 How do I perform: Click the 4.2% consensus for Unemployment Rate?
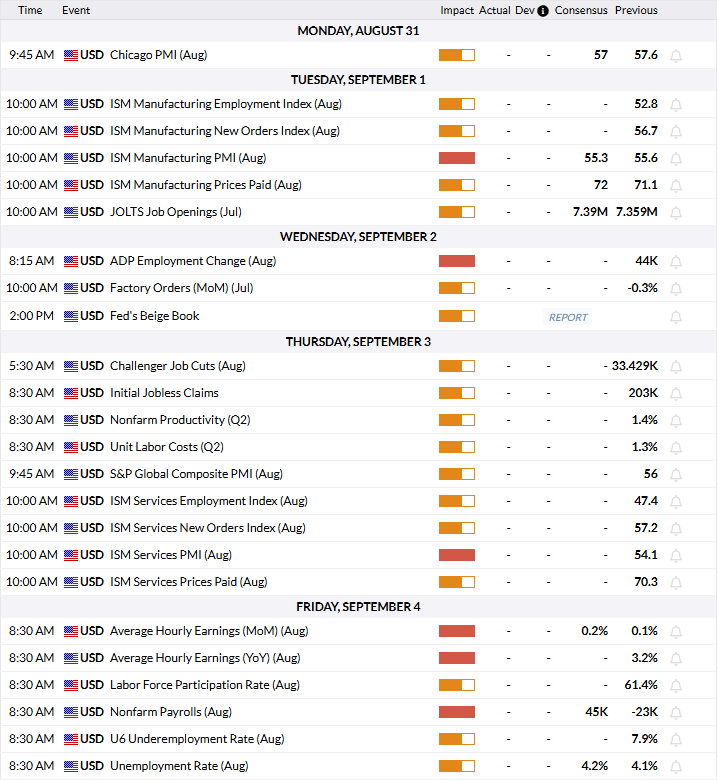595,766
